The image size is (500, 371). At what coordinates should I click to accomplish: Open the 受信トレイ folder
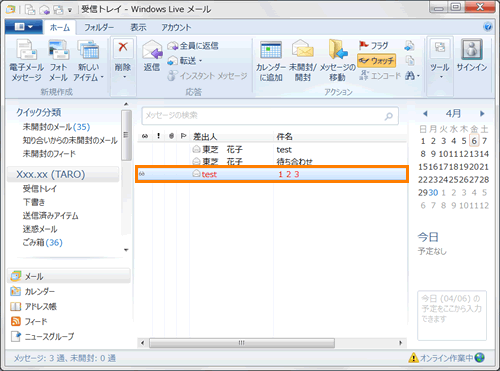40,189
